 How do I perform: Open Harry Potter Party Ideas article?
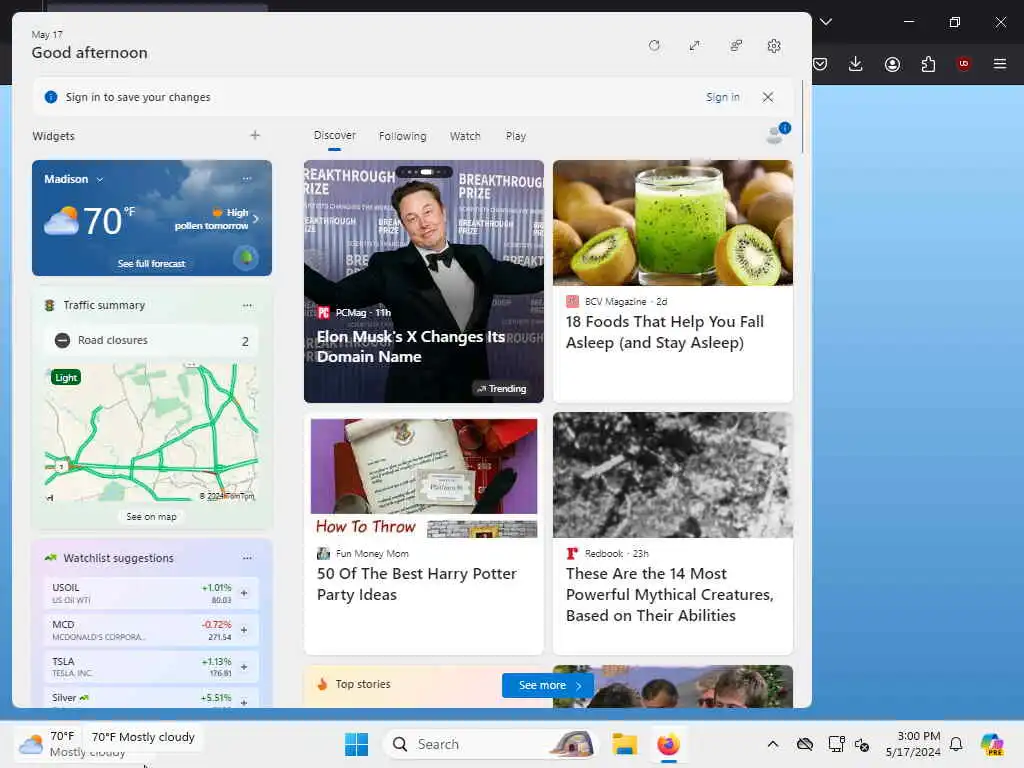coord(417,584)
